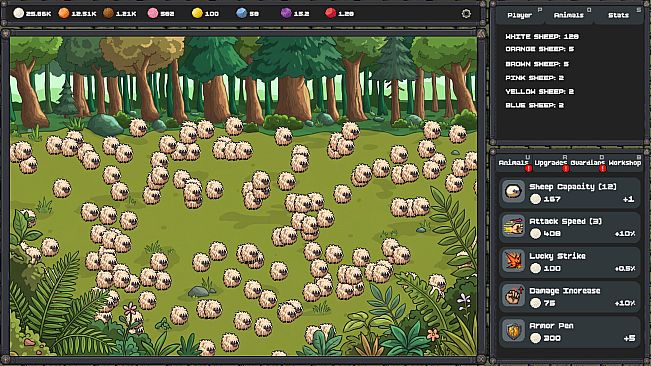Viewport: 651px width, 366px height.
Task: Click the white wool currency icon
Action: coord(19,13)
